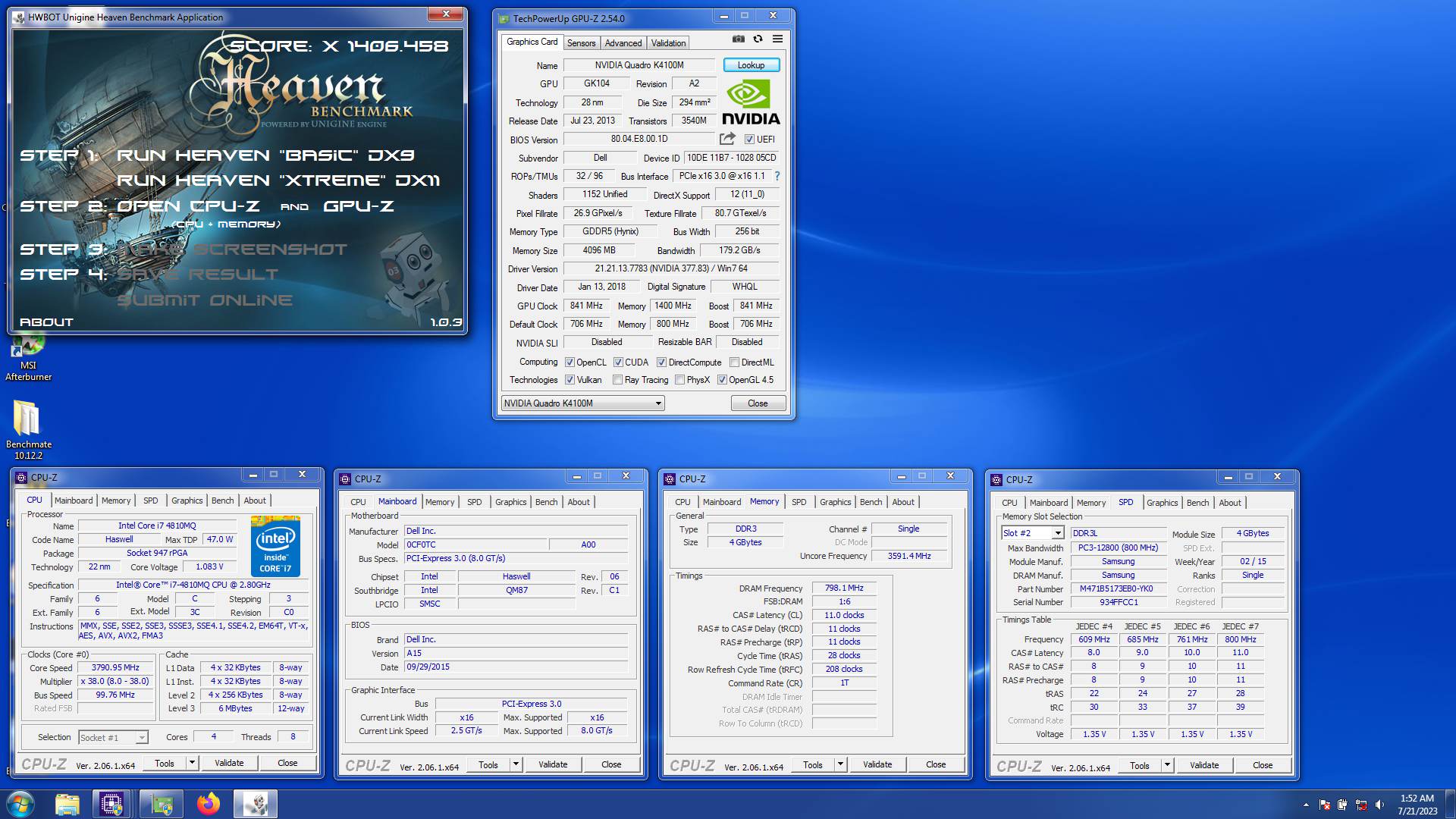This screenshot has height=819, width=1456.
Task: Toggle the OpenGL 4.5 checkbox
Action: point(722,380)
